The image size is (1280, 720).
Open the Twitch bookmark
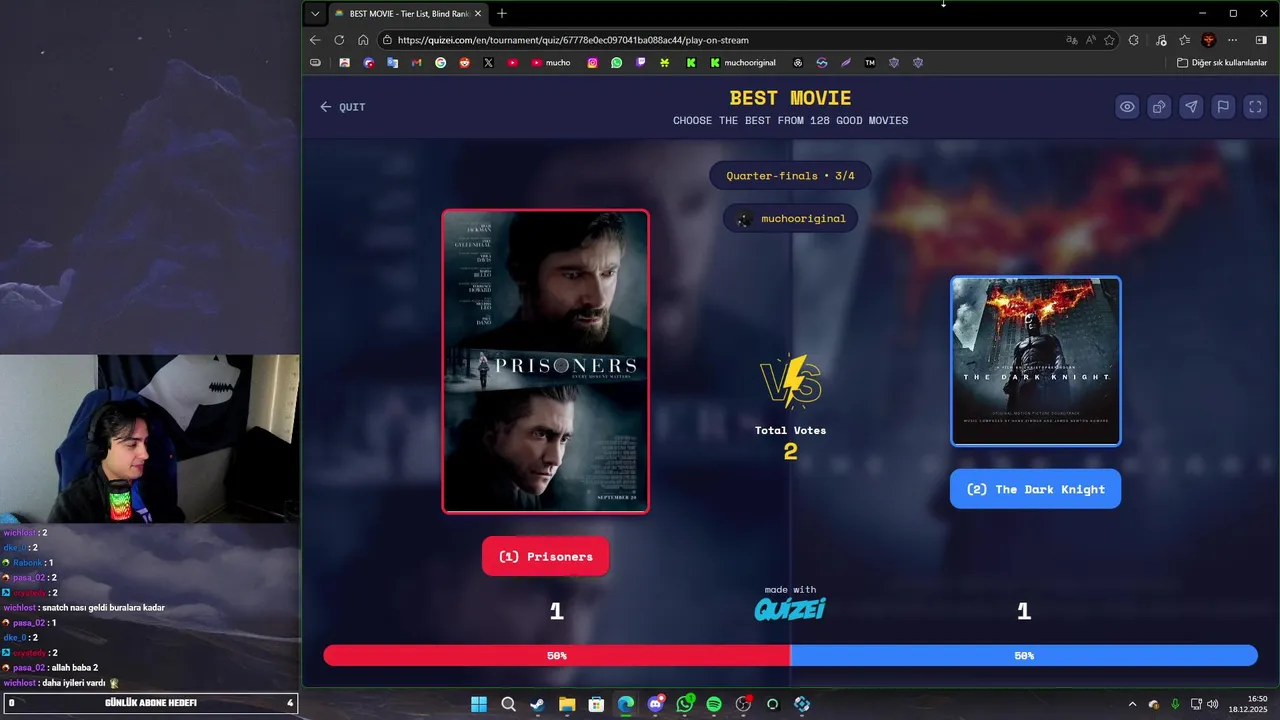(641, 62)
